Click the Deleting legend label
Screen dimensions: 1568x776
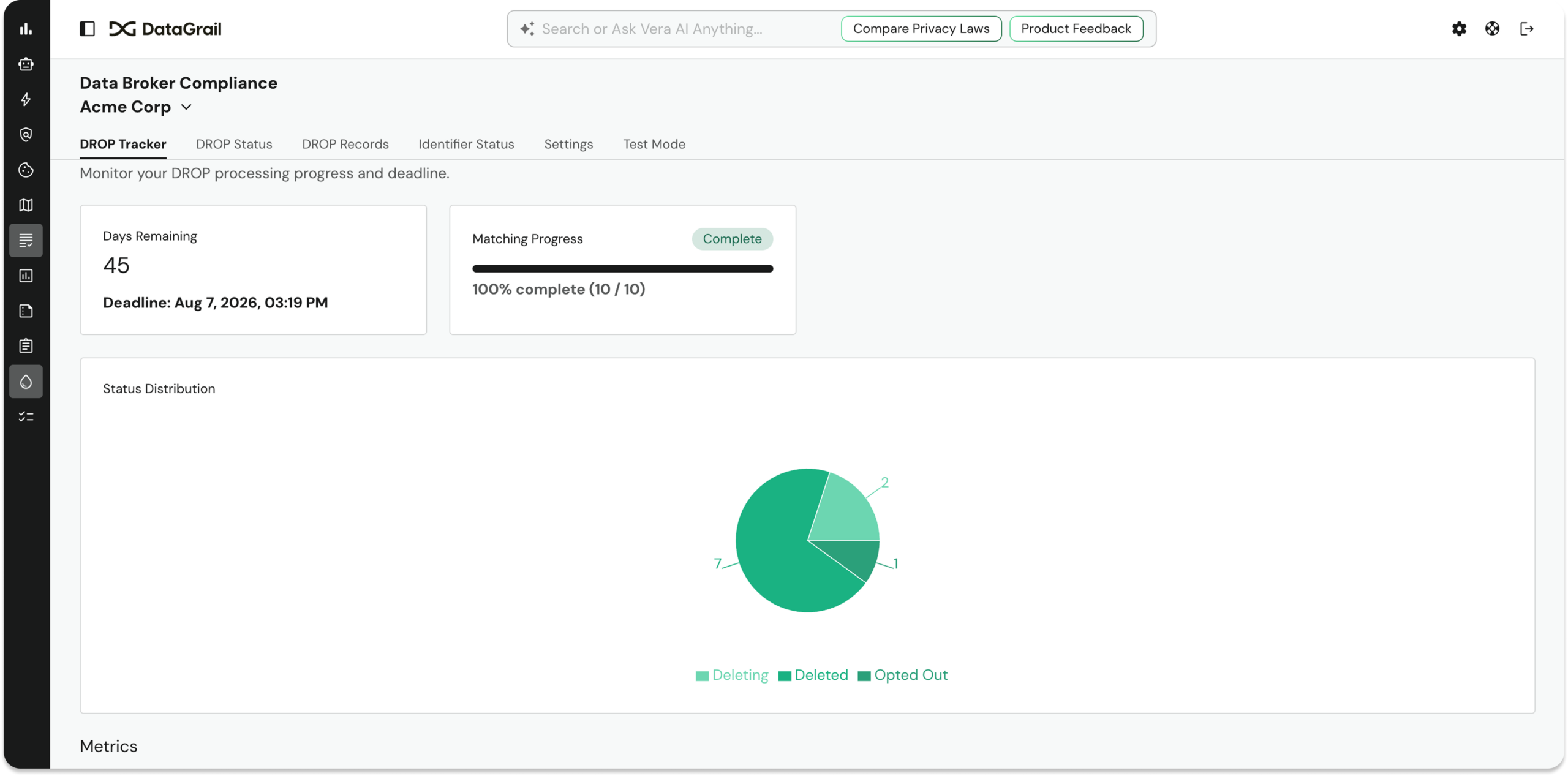[740, 675]
